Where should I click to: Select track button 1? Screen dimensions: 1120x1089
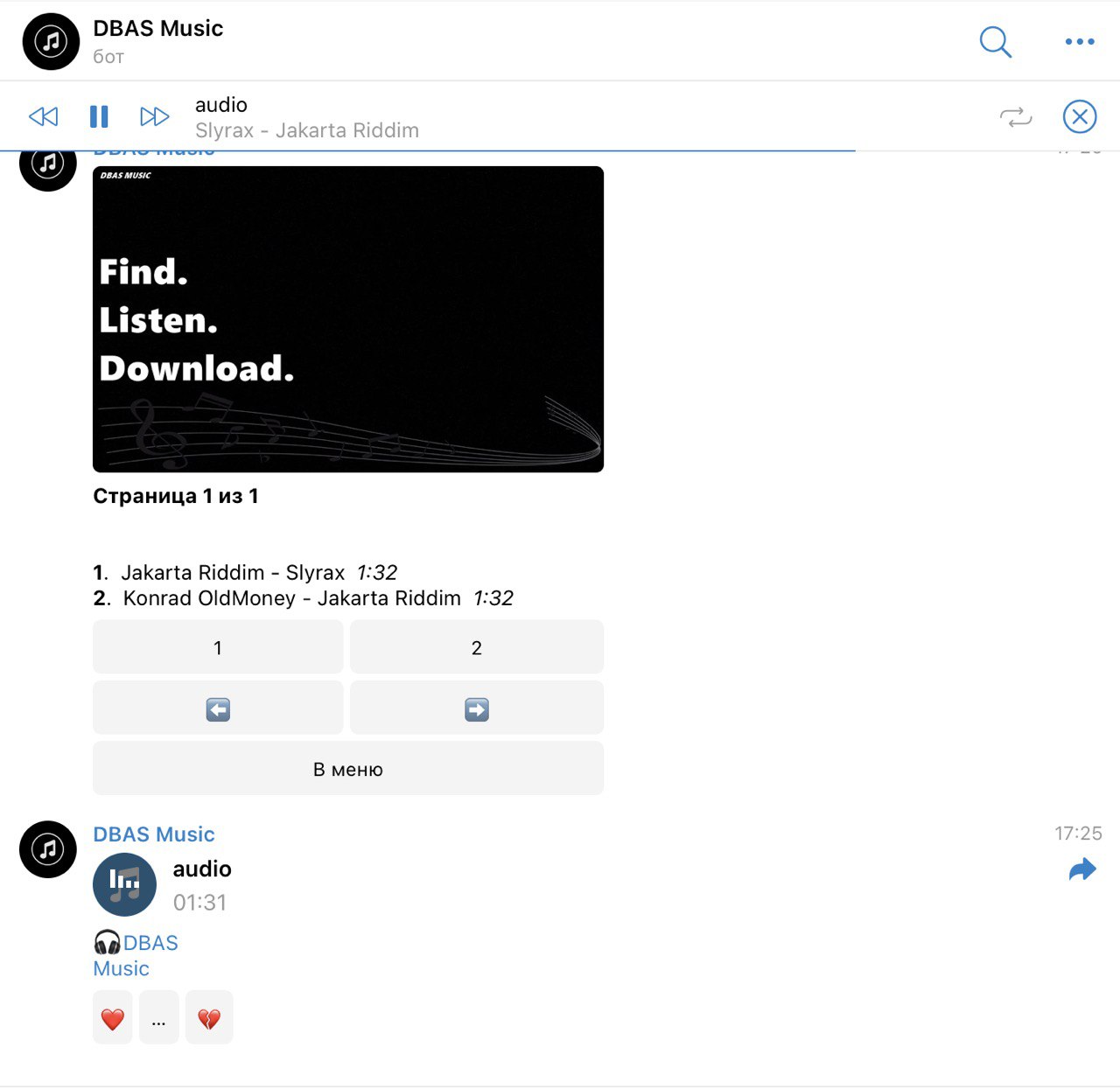tap(218, 647)
